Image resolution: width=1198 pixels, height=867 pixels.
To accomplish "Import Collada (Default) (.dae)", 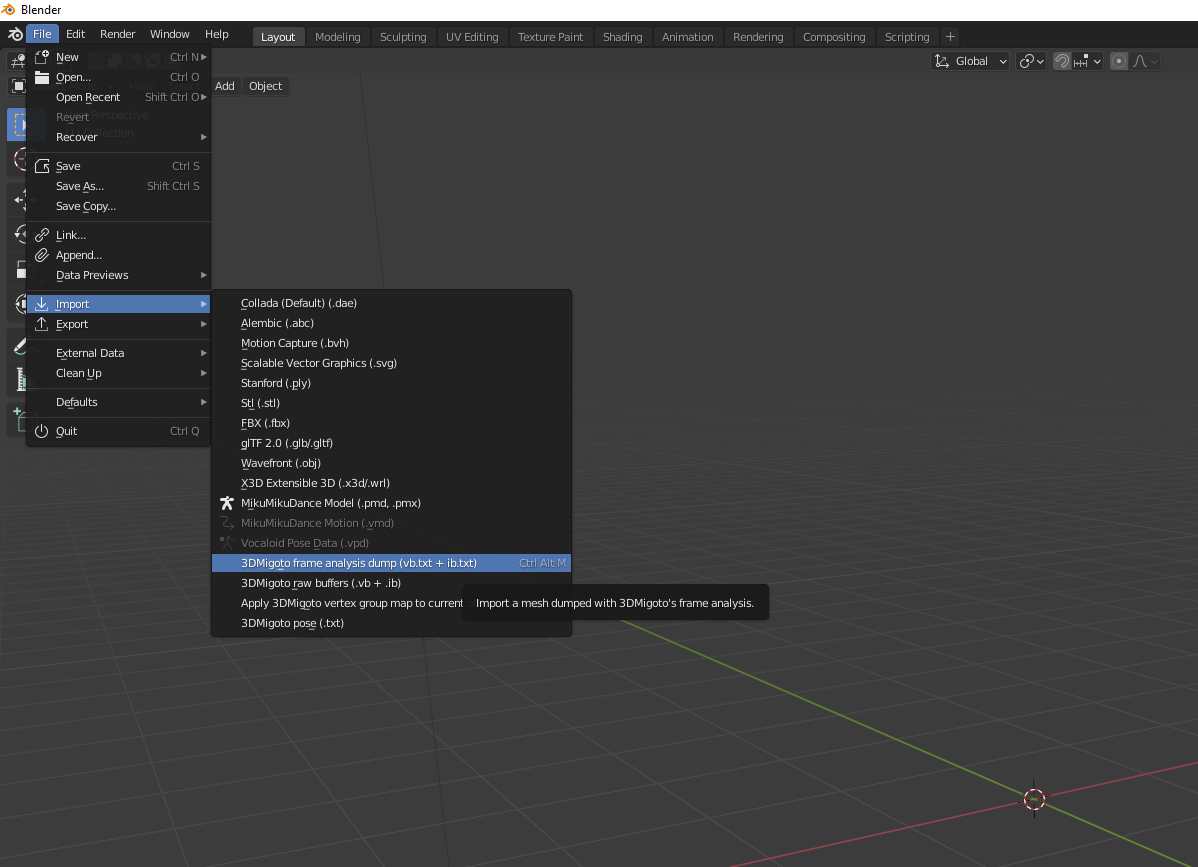I will [391, 303].
